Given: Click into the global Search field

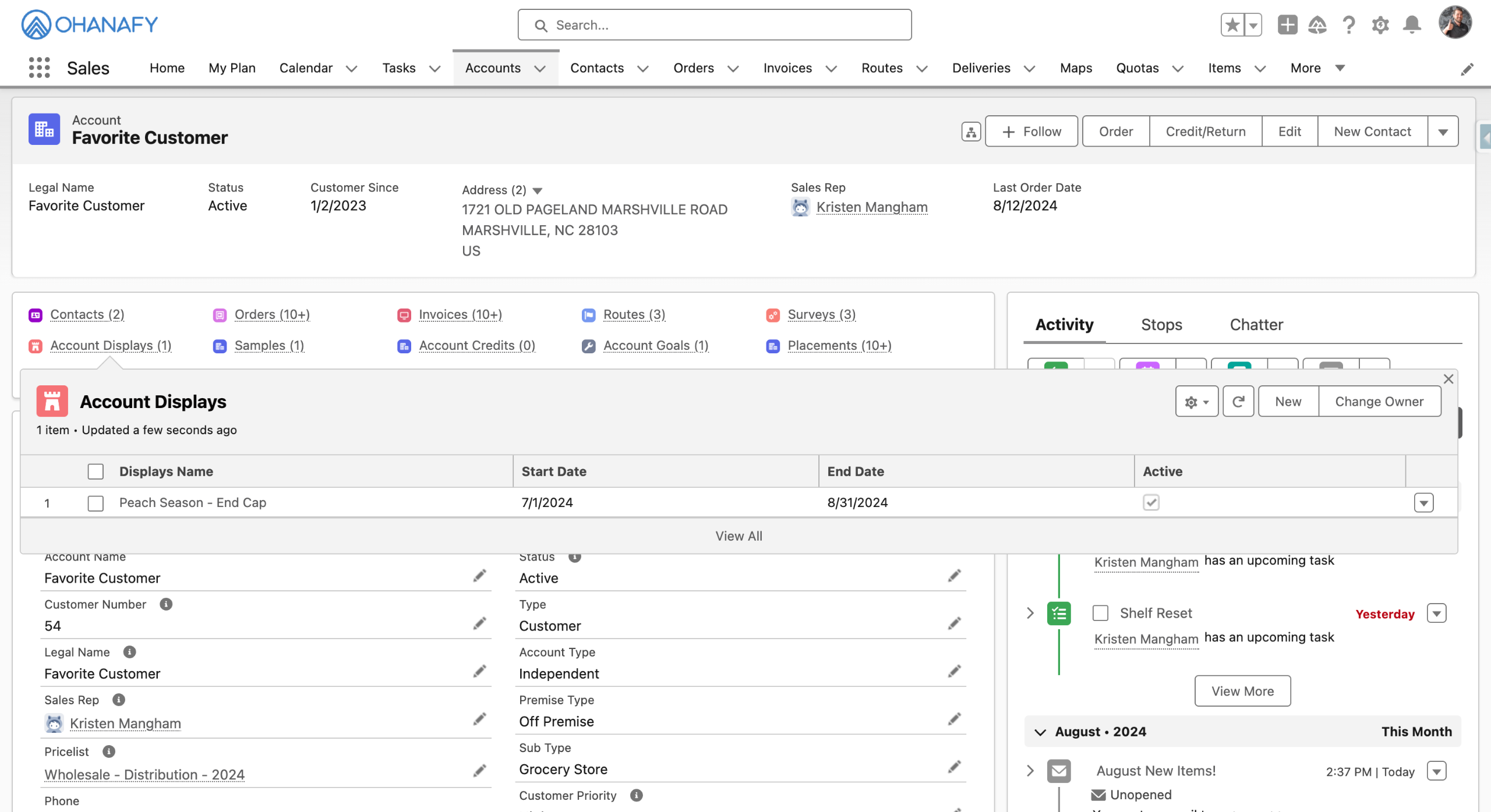Looking at the screenshot, I should tap(714, 25).
